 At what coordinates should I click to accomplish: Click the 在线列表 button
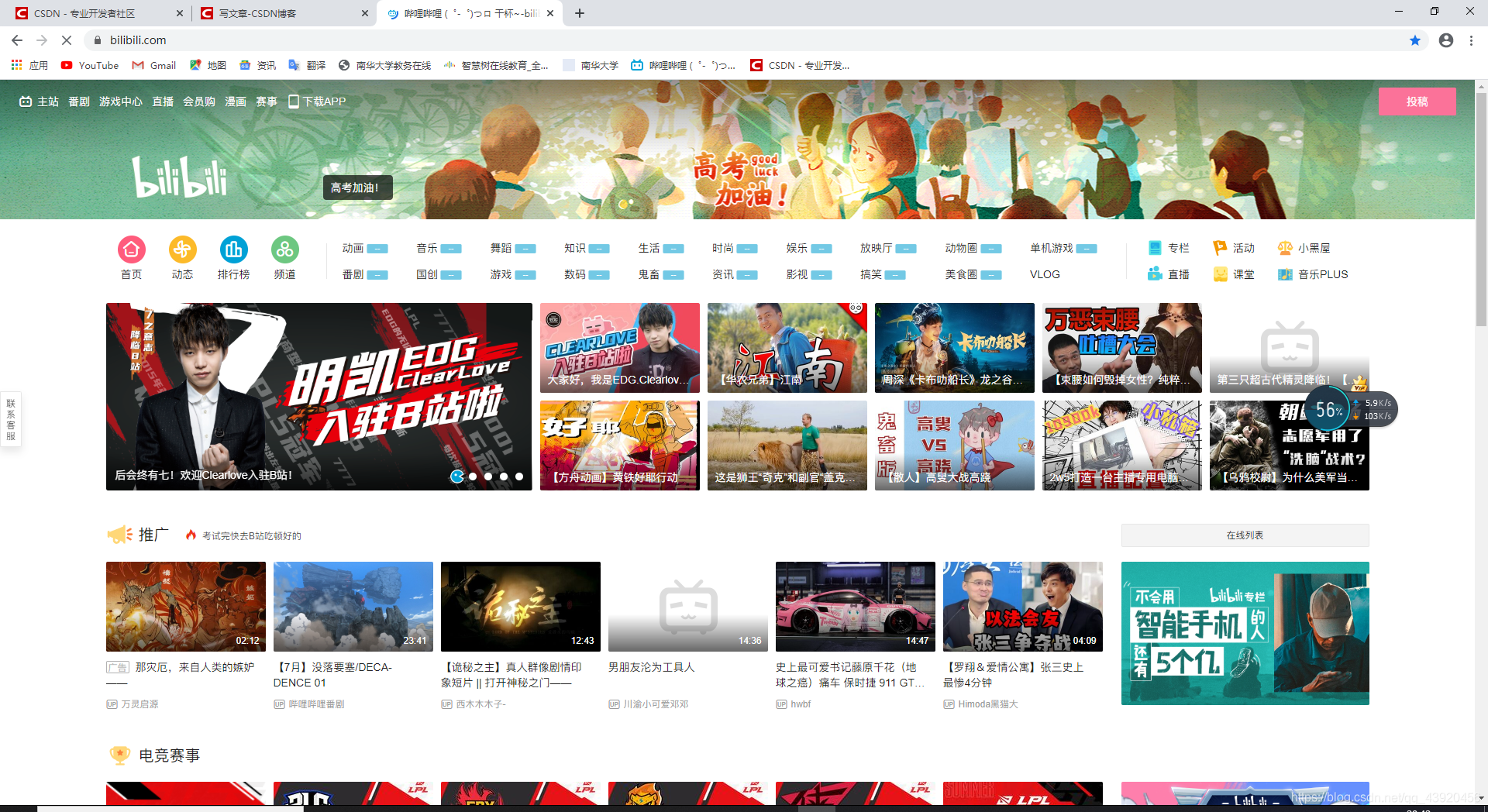click(1245, 535)
